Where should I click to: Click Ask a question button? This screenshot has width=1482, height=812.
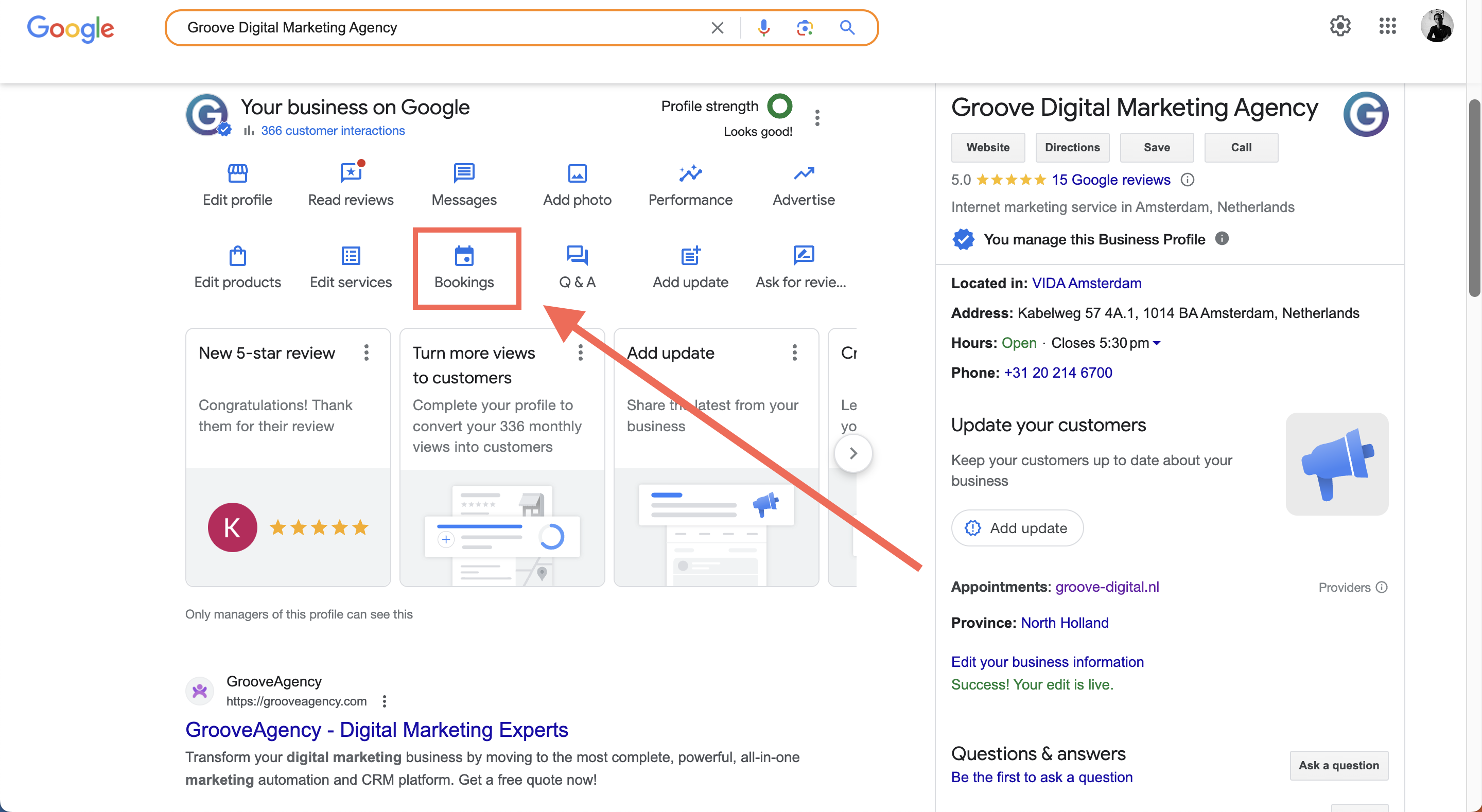(1339, 765)
